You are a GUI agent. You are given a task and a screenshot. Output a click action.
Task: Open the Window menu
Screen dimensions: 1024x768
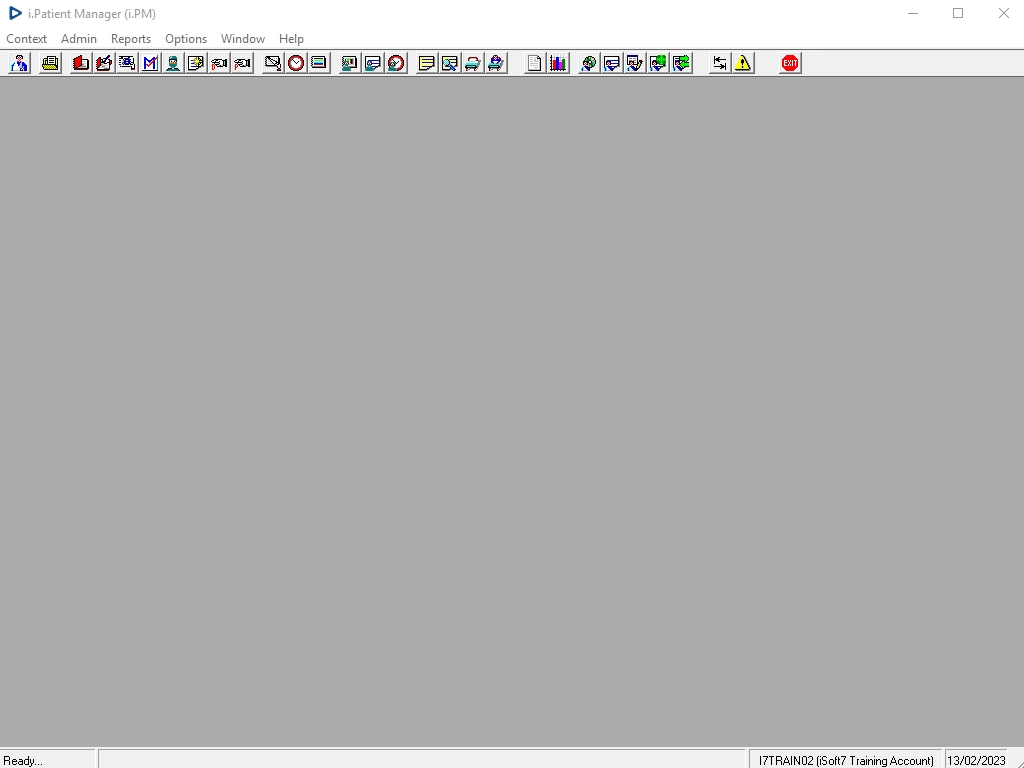[x=243, y=39]
